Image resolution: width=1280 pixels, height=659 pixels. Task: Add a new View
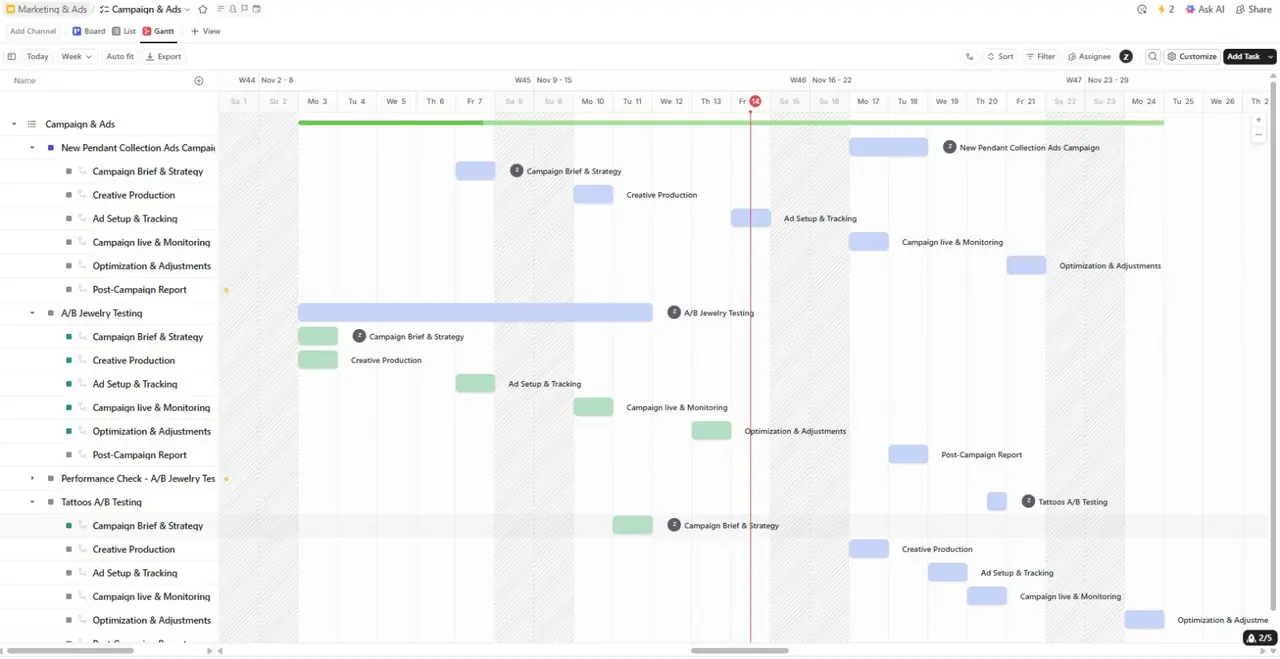coord(205,31)
